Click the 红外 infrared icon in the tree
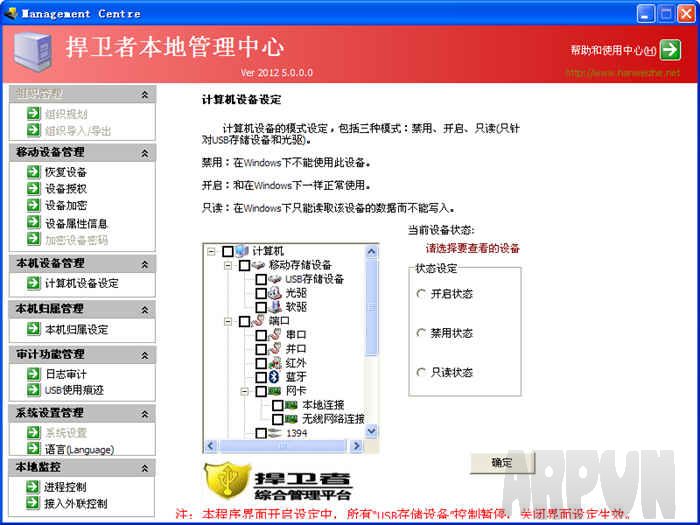Screen dimensions: 700x525 tap(275, 363)
